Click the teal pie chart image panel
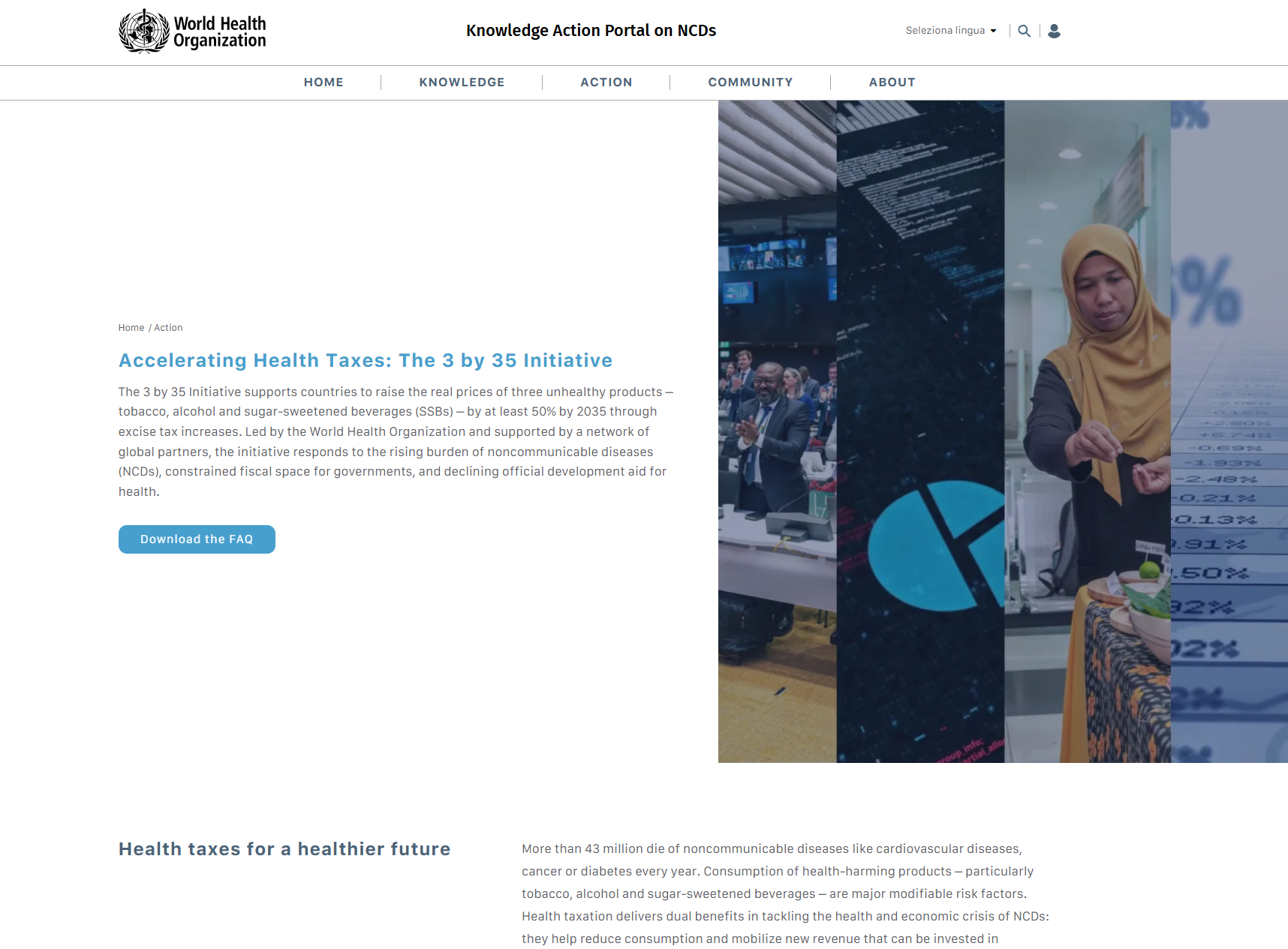This screenshot has width=1288, height=949. (x=920, y=431)
